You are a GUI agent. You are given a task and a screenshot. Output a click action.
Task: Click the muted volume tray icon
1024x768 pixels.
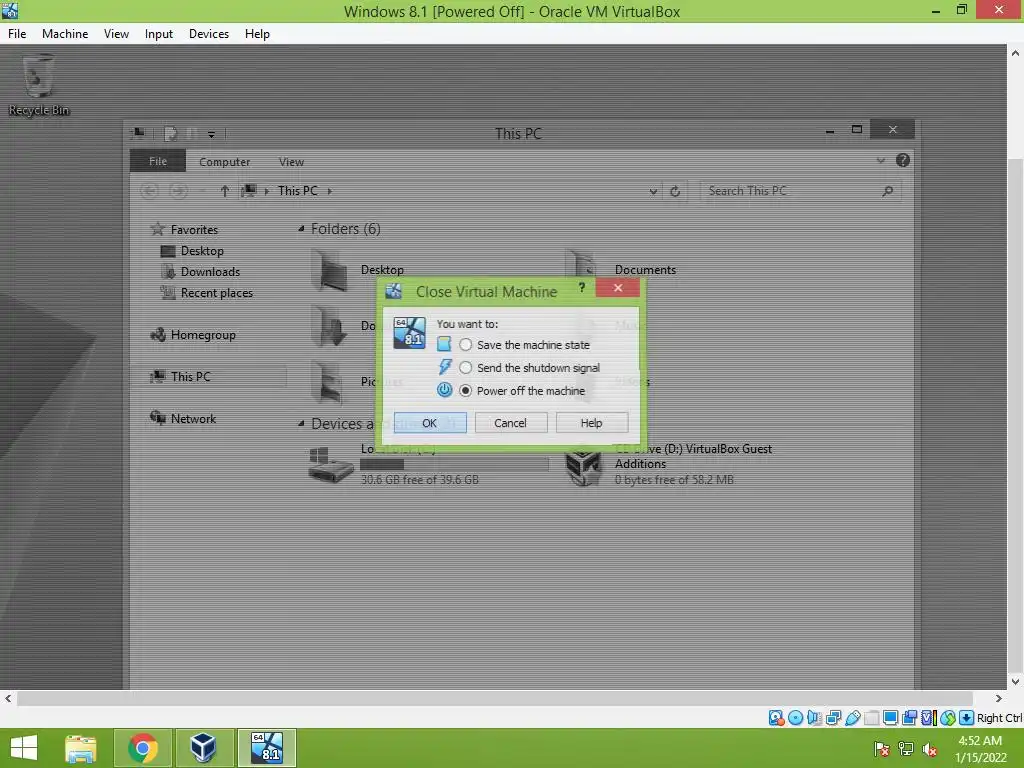(930, 748)
